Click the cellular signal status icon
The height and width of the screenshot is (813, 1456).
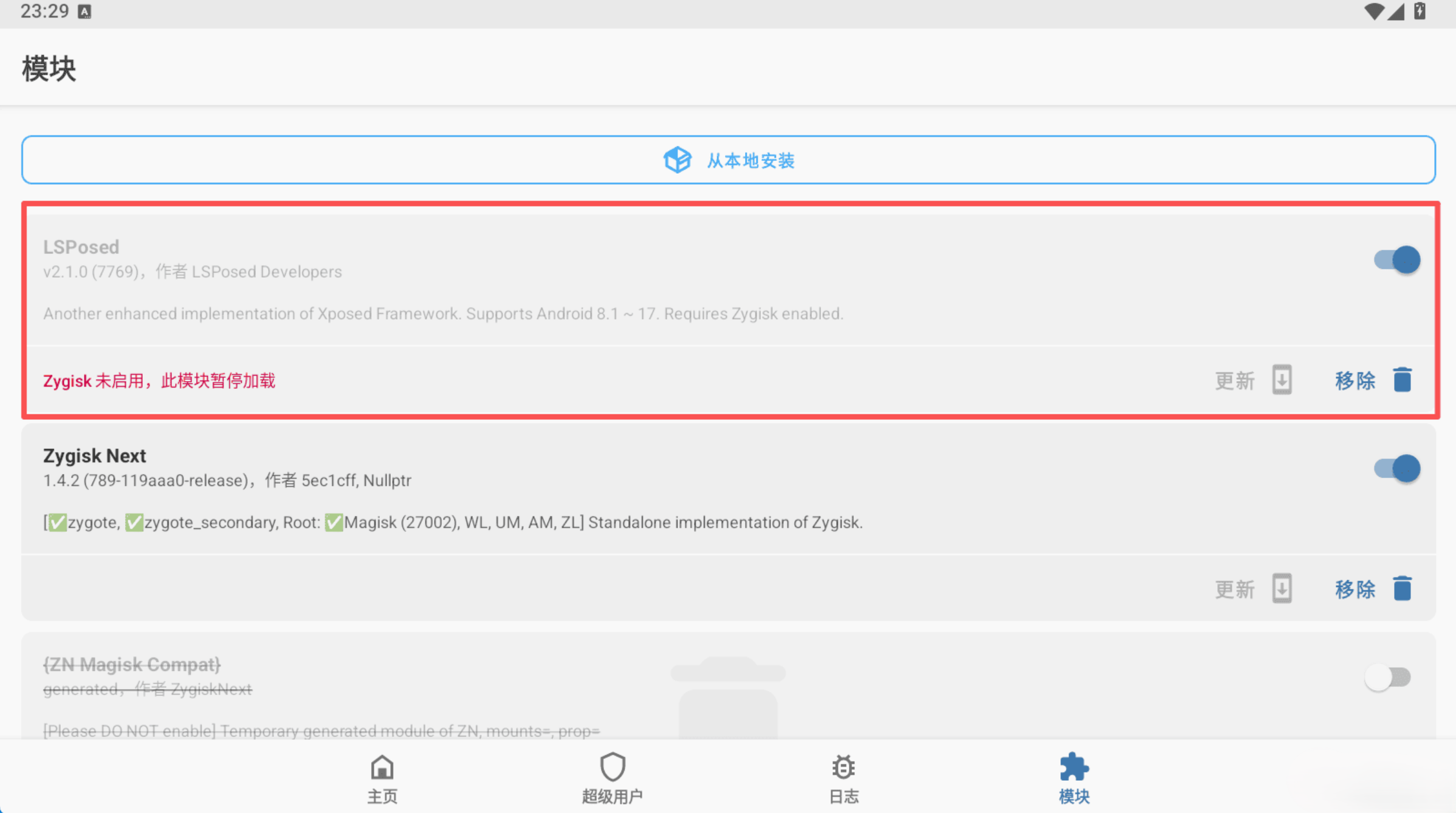(x=1396, y=12)
